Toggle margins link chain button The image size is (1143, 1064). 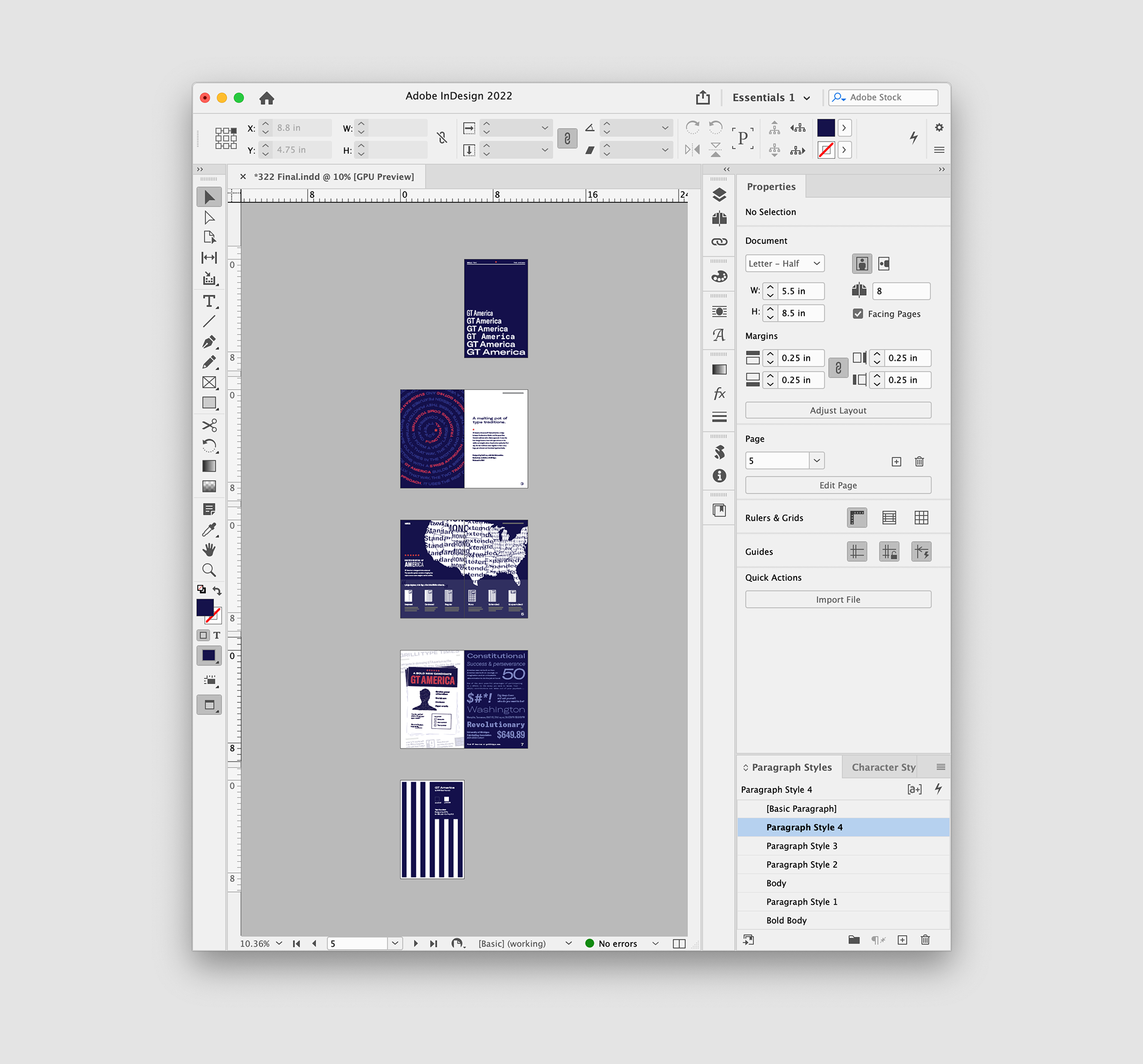coord(838,368)
